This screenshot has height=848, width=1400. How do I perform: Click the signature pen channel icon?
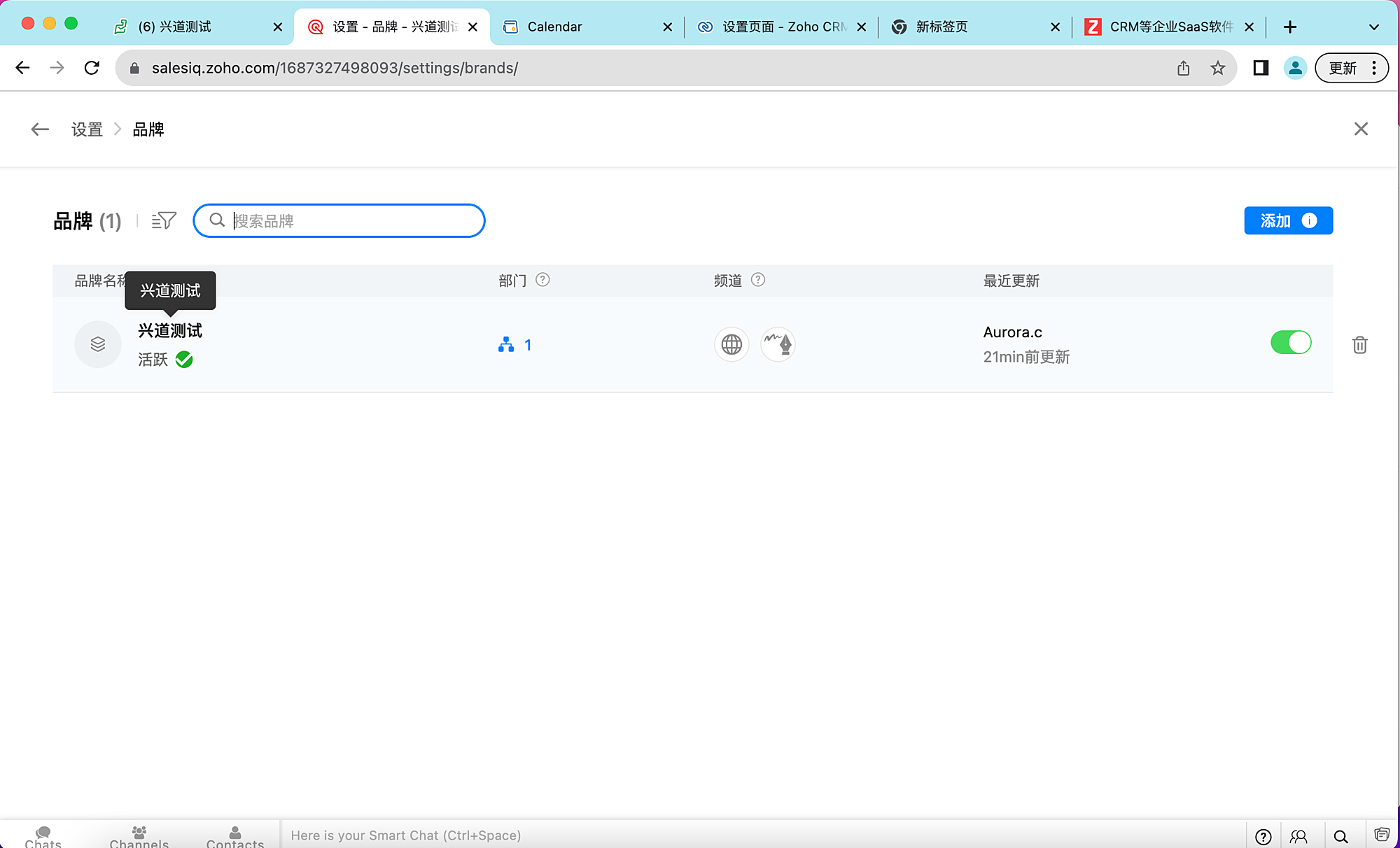pyautogui.click(x=778, y=344)
